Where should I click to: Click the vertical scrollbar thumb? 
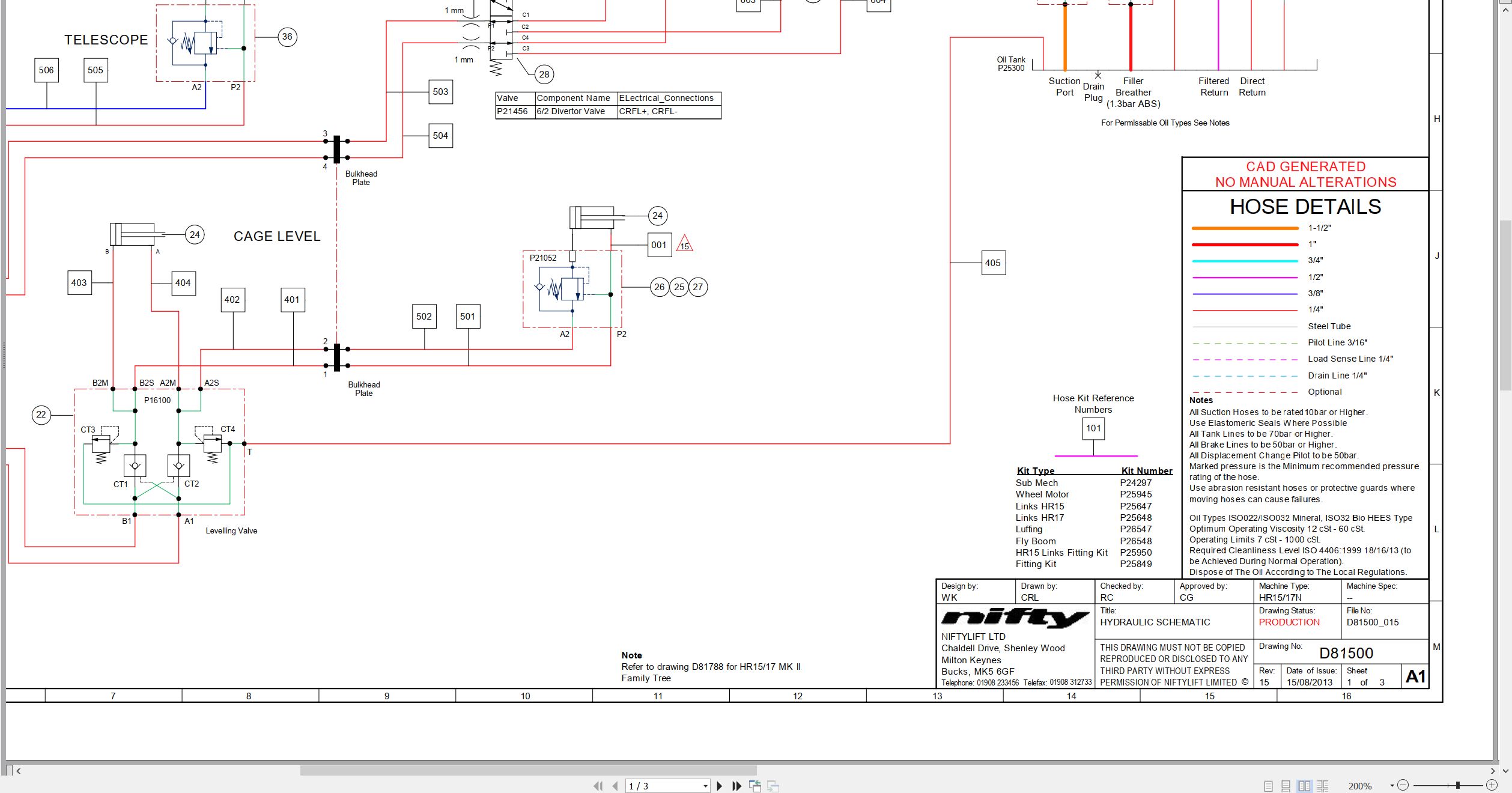pos(1505,305)
